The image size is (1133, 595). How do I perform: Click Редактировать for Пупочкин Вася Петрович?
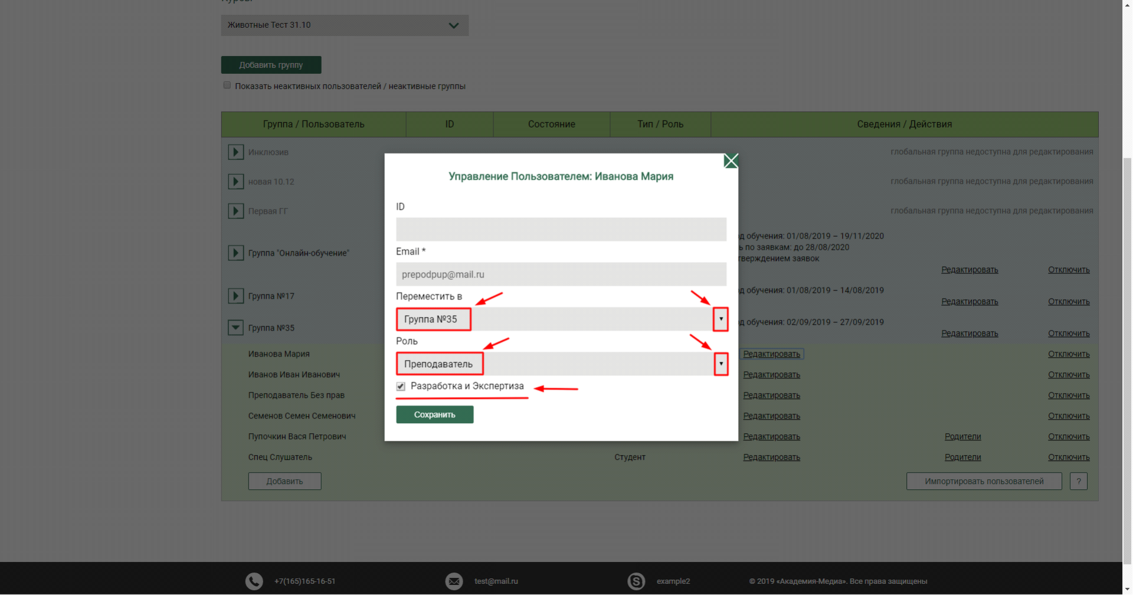[x=772, y=437]
